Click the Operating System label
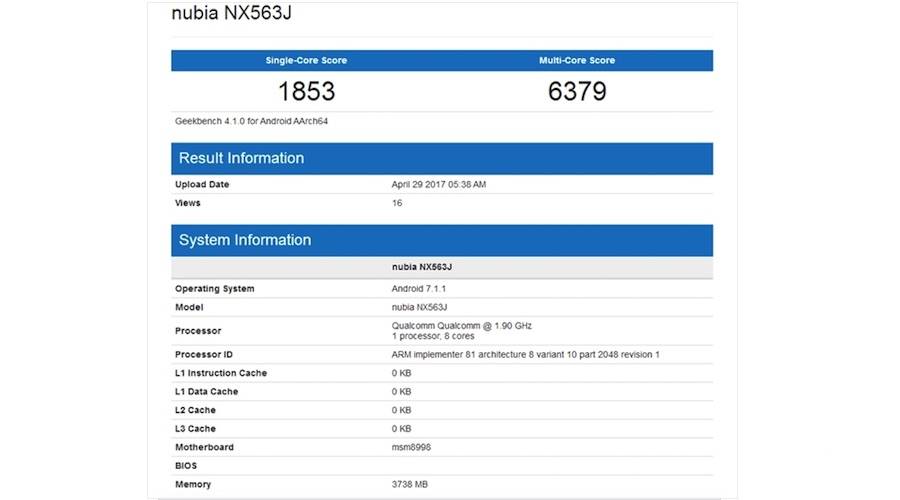The width and height of the screenshot is (900, 500). [215, 289]
